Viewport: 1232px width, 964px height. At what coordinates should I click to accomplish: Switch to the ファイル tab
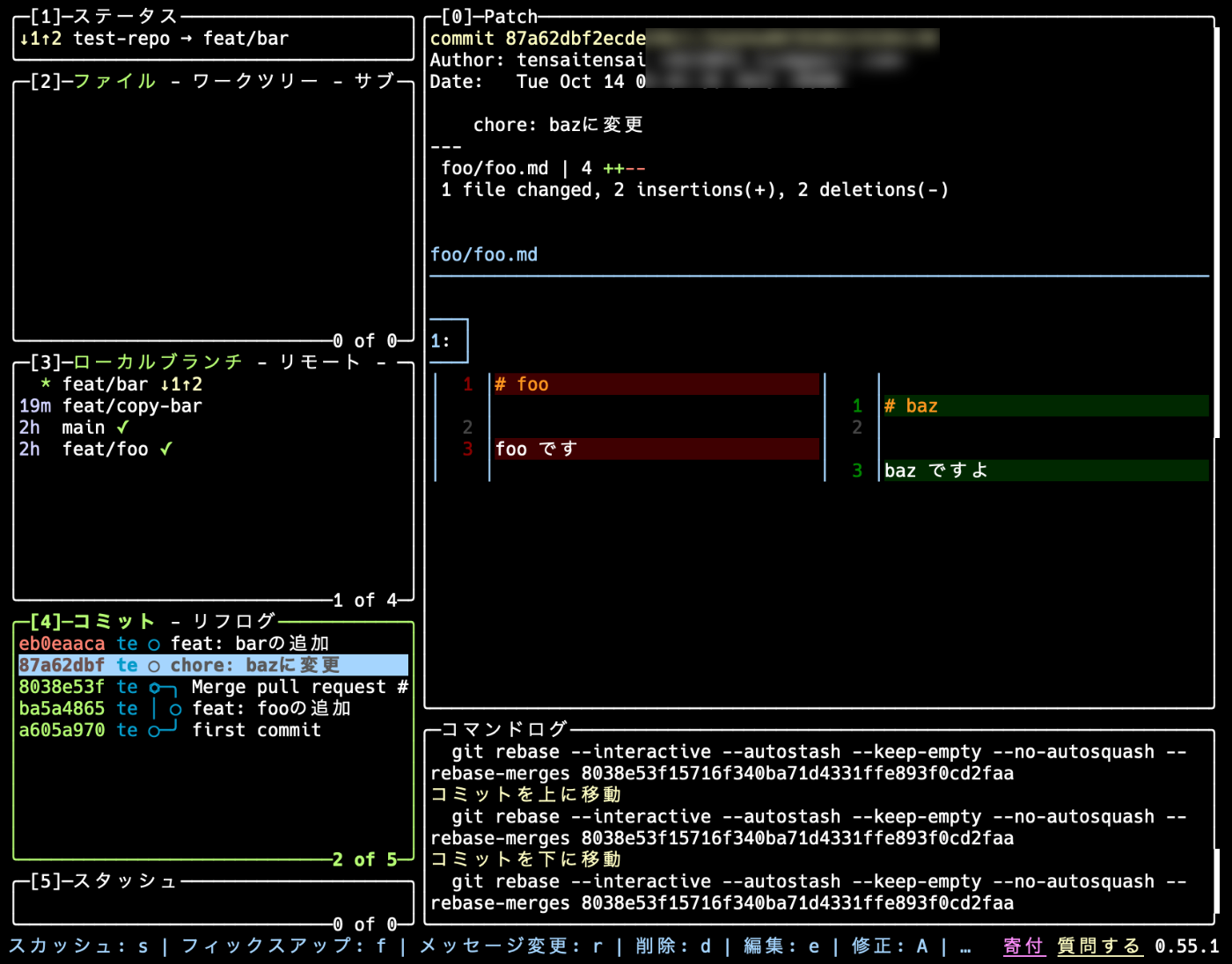[115, 82]
